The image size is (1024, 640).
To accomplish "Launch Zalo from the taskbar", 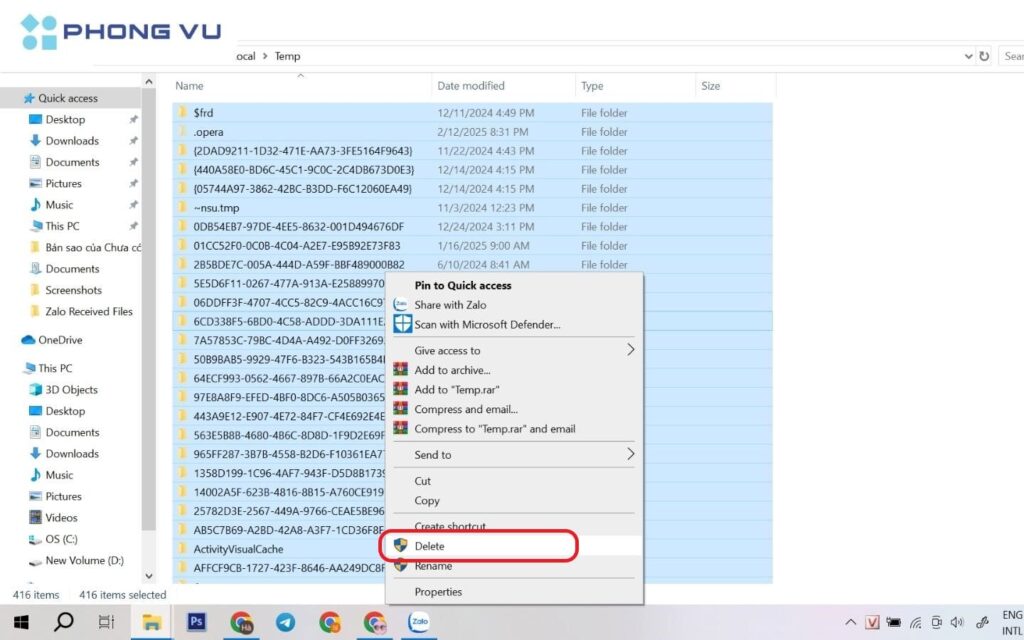I will click(418, 622).
